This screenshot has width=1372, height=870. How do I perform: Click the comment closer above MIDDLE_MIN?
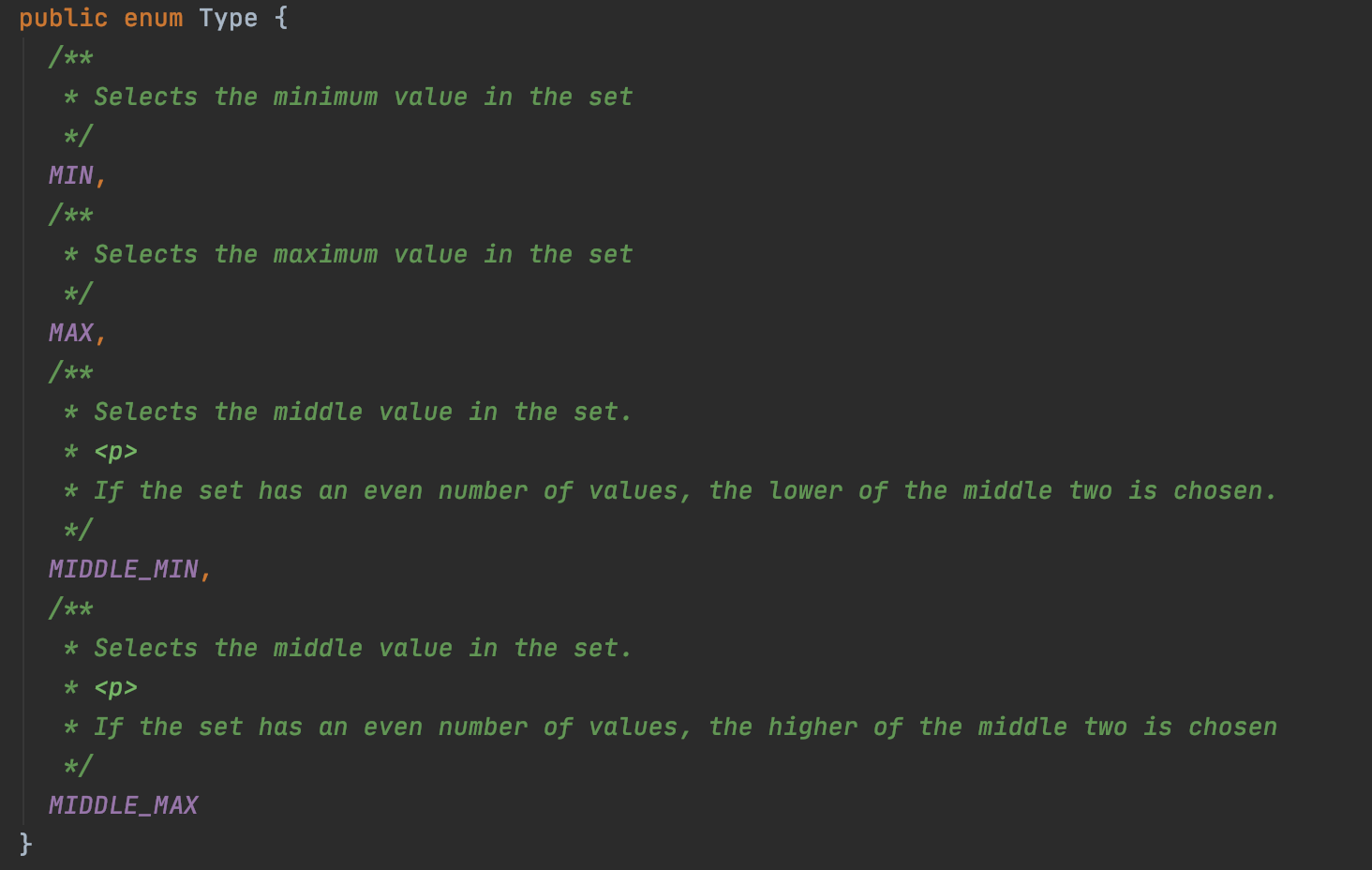(79, 530)
